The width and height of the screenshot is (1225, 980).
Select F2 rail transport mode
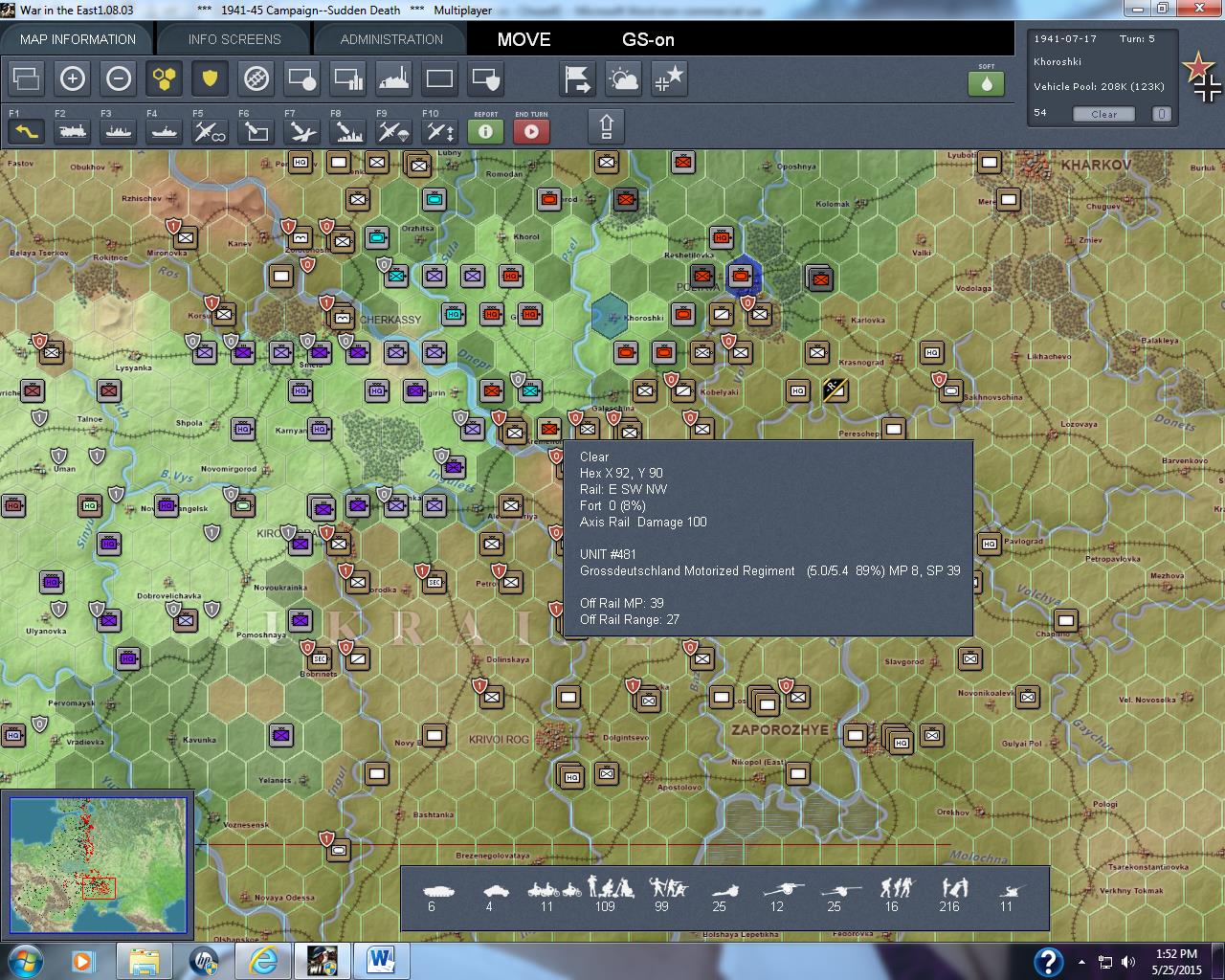click(73, 131)
